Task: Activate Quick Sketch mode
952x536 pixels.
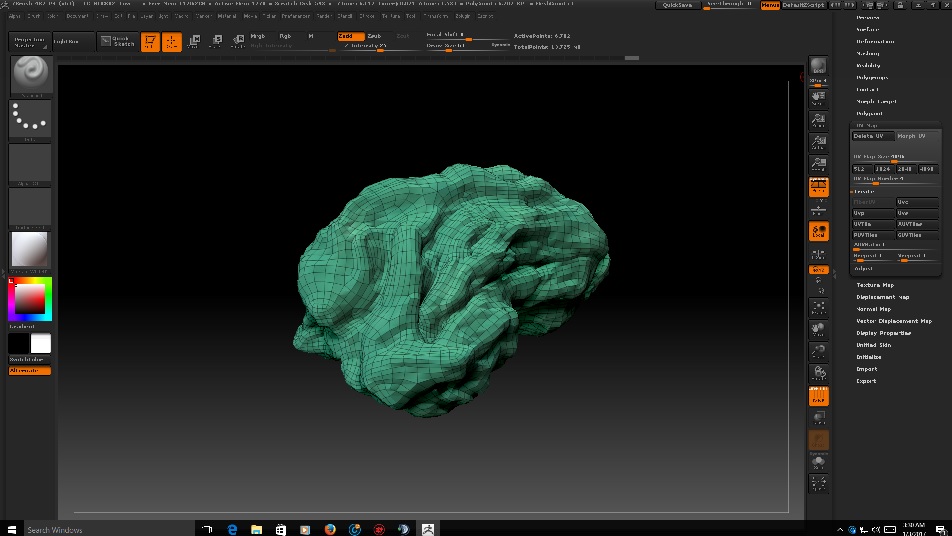Action: click(117, 41)
